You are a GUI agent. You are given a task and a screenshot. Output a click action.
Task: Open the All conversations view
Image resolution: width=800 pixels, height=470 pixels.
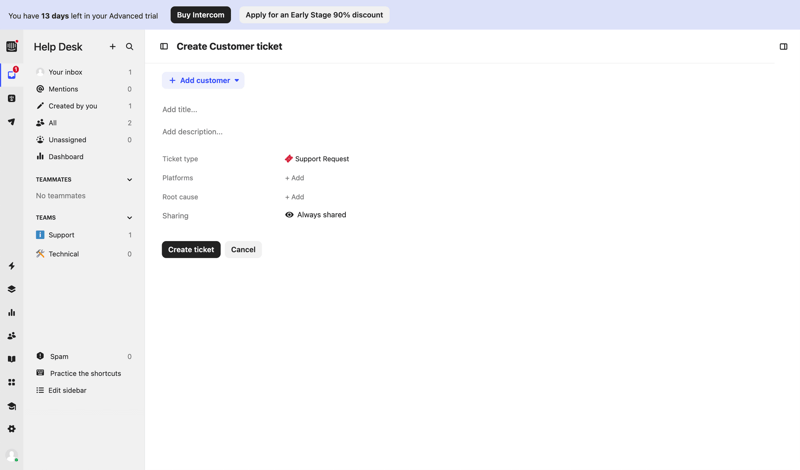[x=84, y=122]
